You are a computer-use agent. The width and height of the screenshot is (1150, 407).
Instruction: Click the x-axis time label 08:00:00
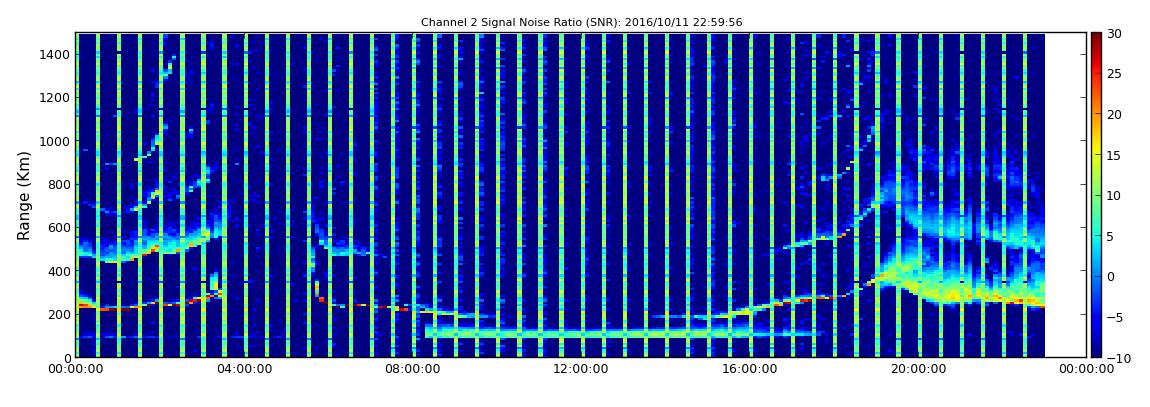pyautogui.click(x=412, y=370)
